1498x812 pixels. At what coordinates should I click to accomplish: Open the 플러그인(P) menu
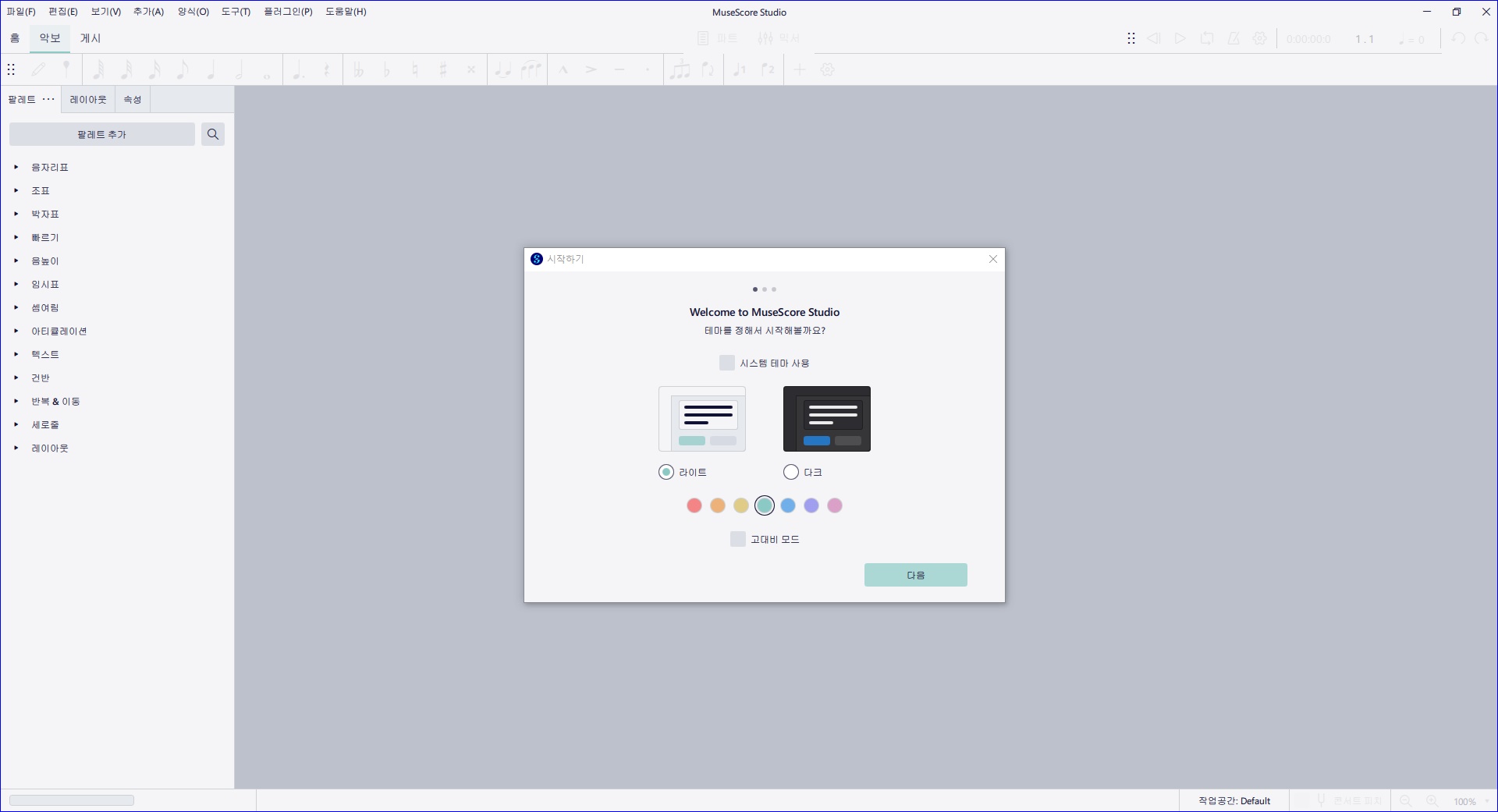[288, 12]
